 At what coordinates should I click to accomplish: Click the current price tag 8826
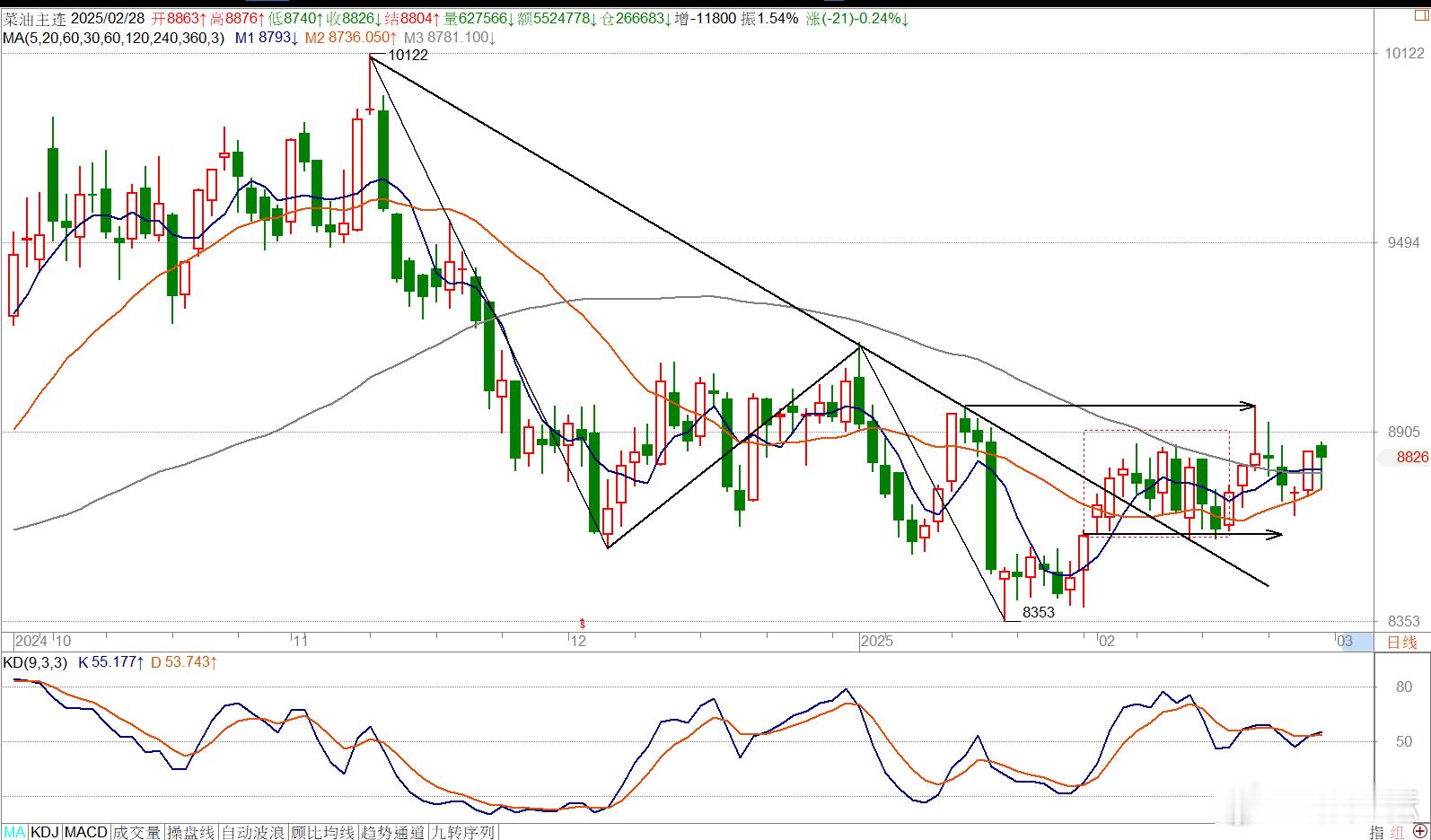click(1412, 457)
